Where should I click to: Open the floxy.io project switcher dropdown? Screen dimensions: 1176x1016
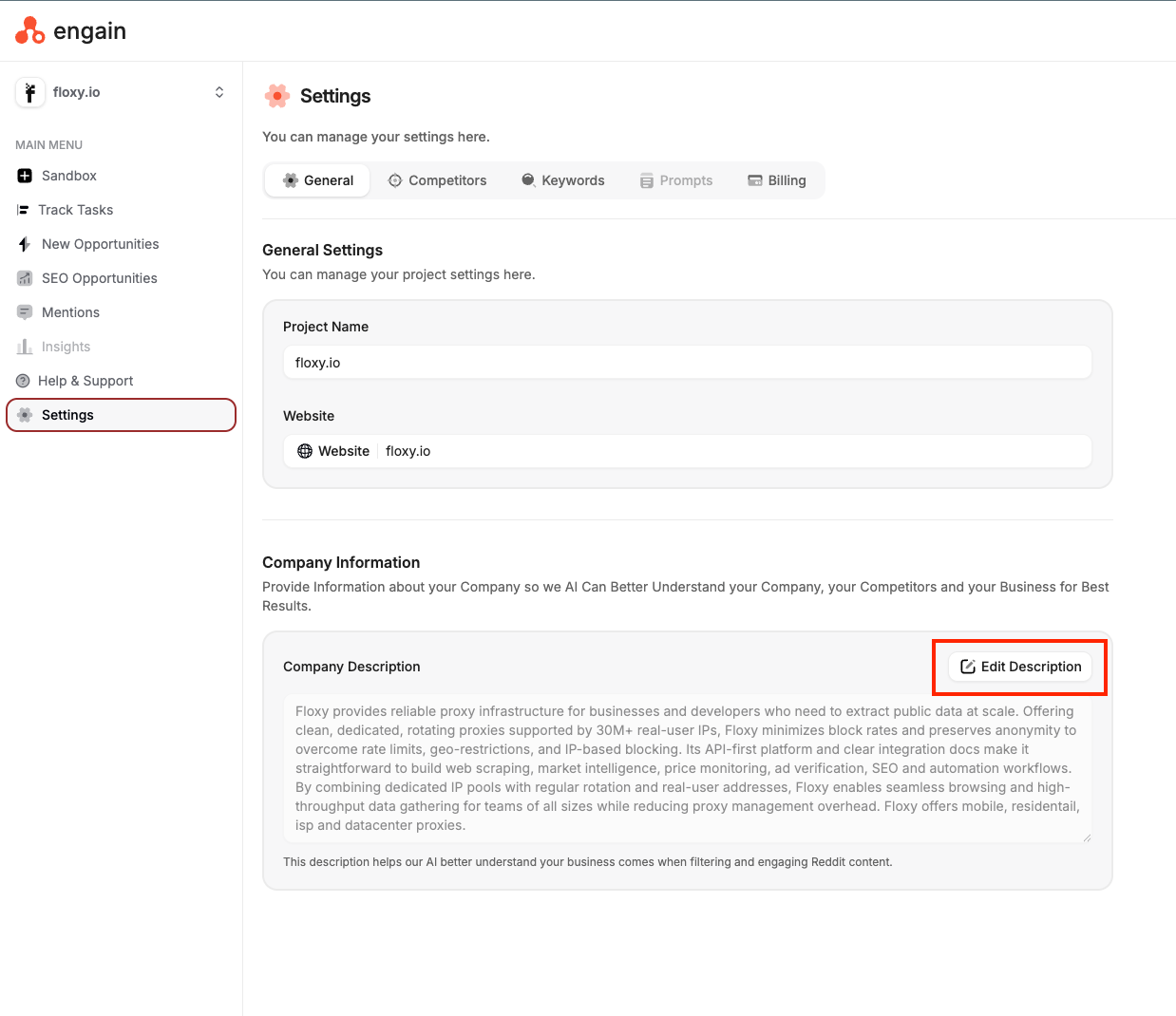click(219, 92)
